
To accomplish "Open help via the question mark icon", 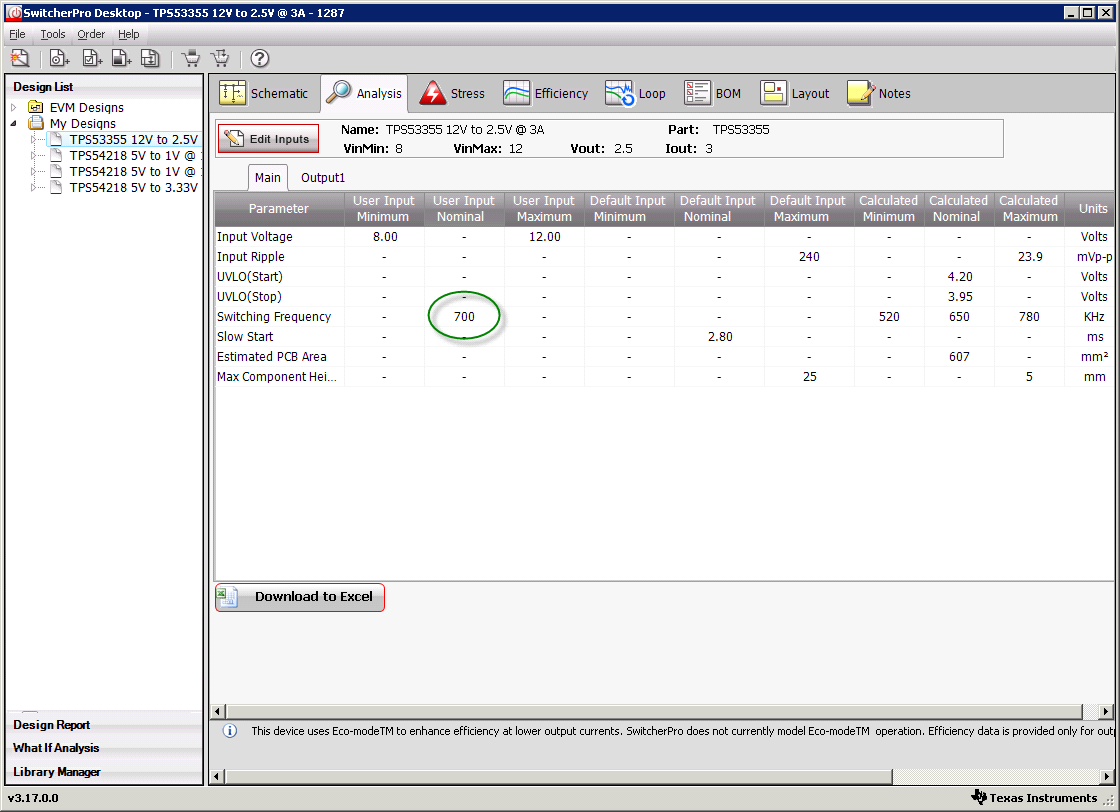I will pos(260,59).
